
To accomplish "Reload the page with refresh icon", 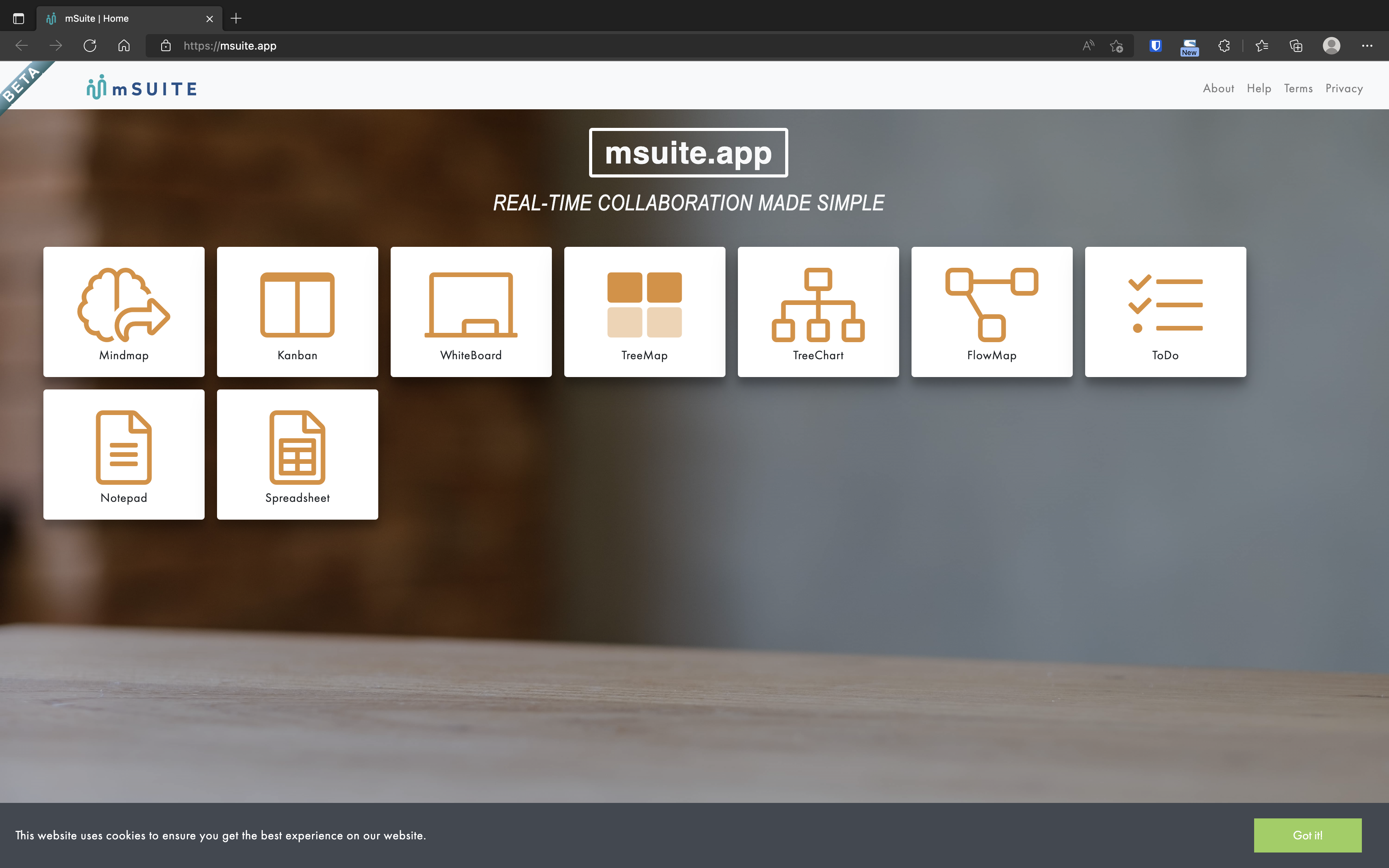I will tap(90, 46).
